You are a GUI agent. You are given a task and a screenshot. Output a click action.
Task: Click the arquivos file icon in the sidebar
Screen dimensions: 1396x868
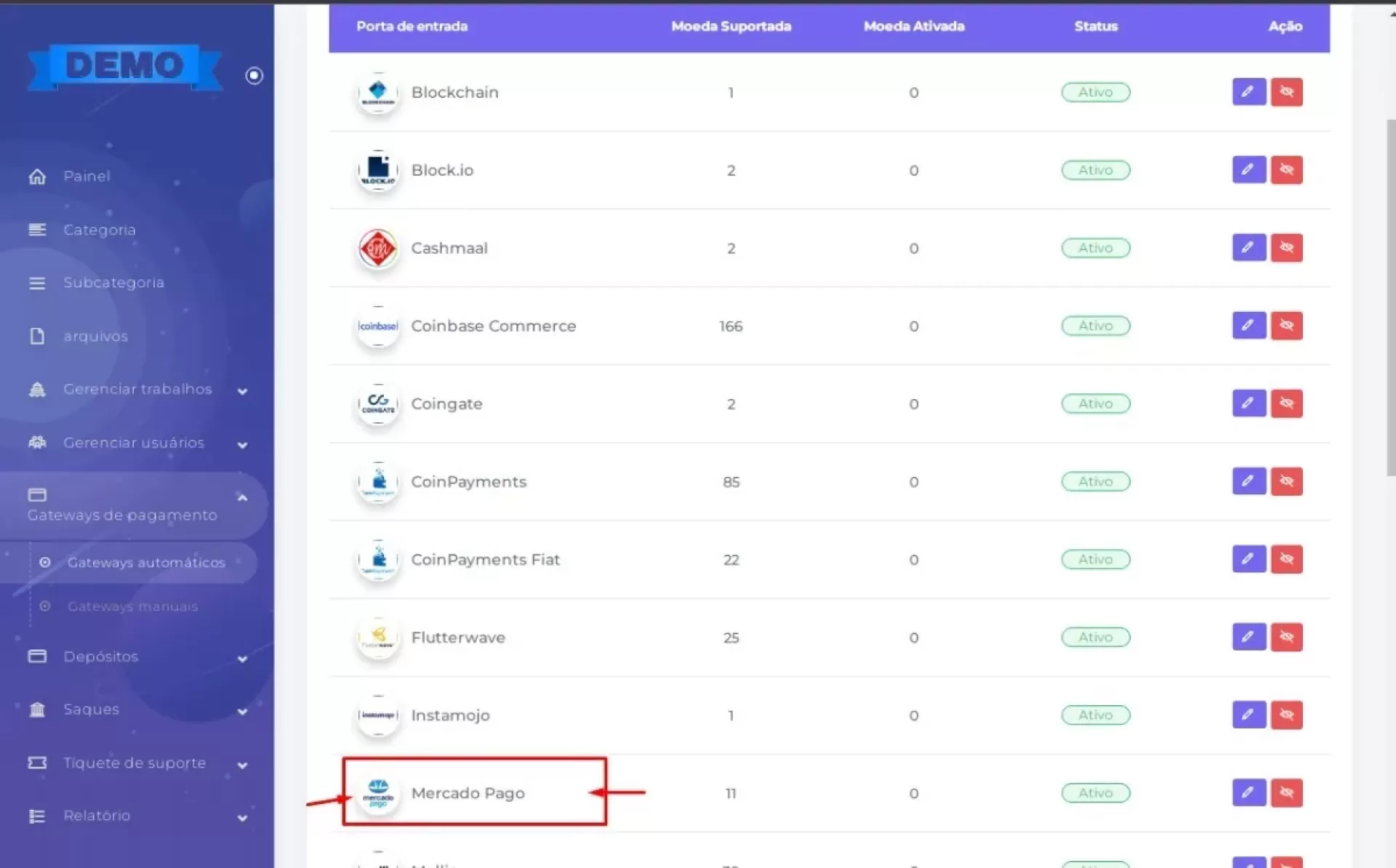click(x=37, y=337)
